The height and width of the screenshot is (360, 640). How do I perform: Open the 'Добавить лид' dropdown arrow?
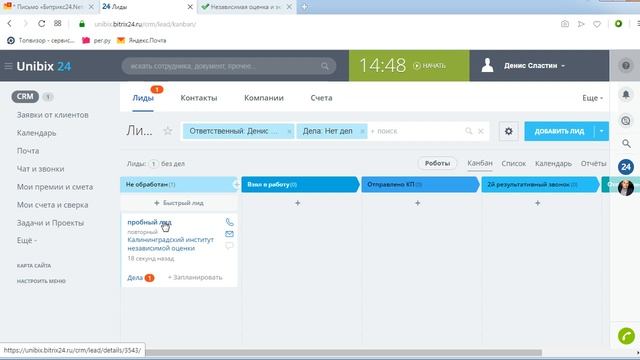[601, 131]
